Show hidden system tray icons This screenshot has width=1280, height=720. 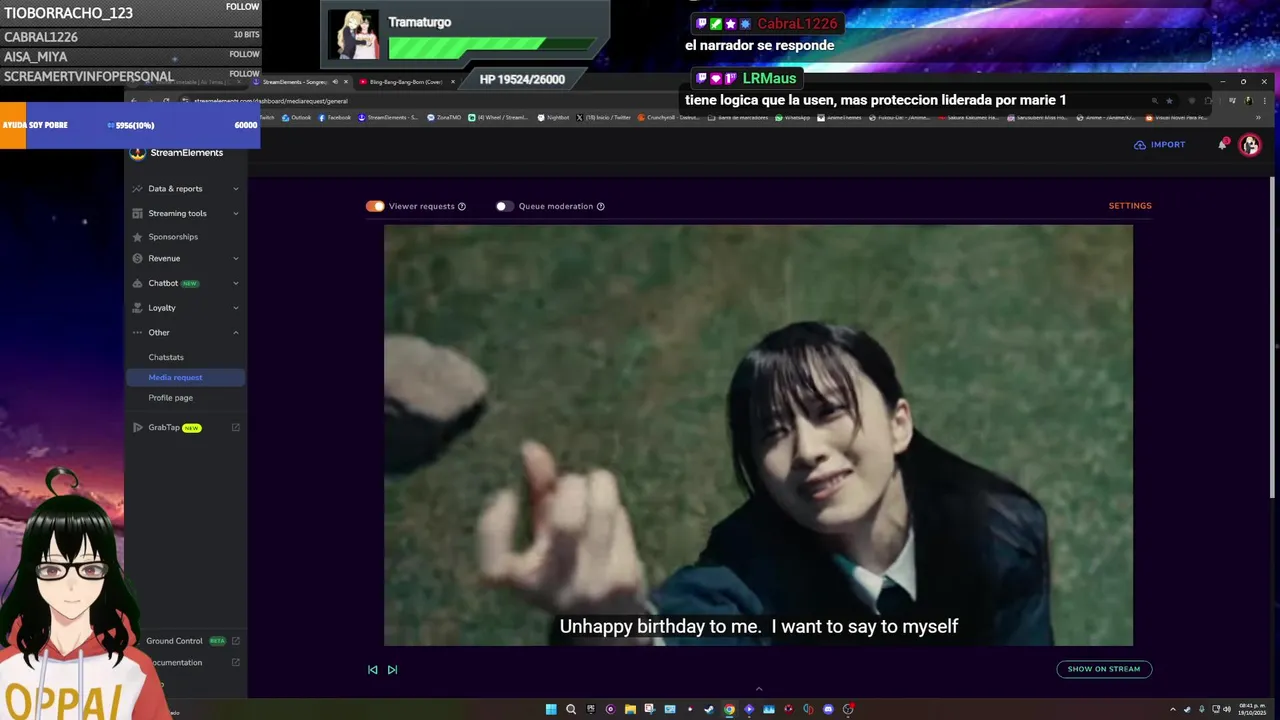(x=1173, y=710)
